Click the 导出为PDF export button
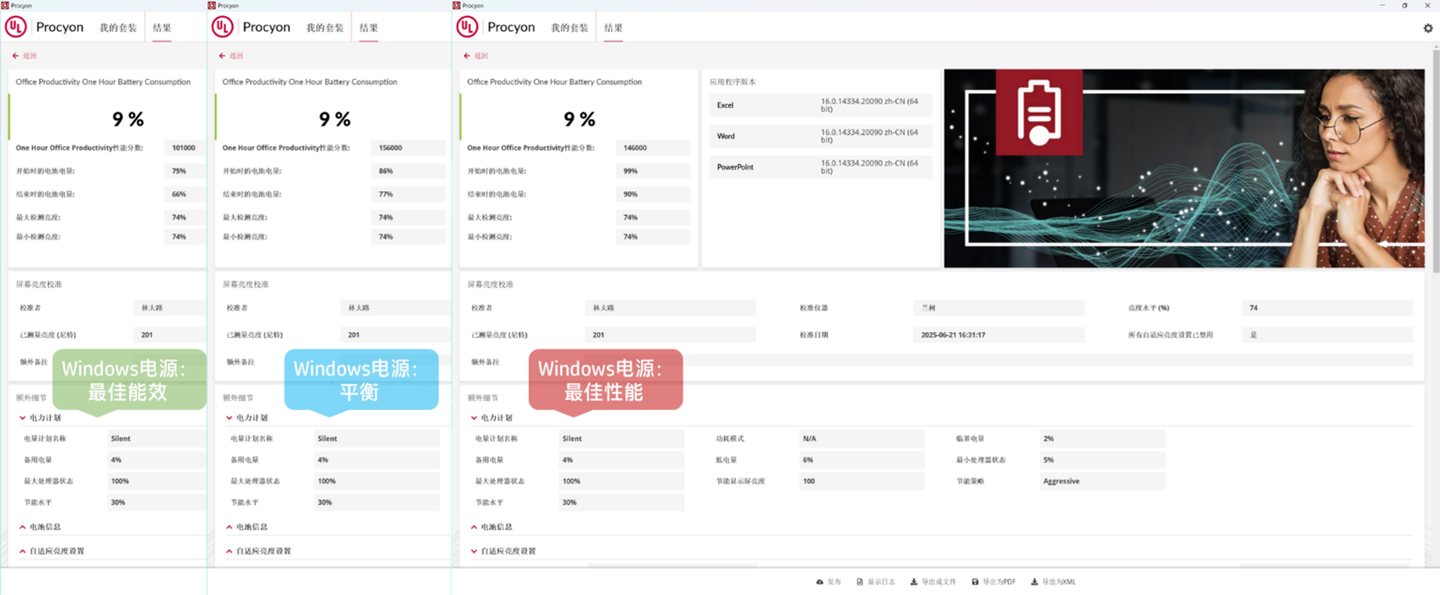Viewport: 1440px width, 595px height. [993, 582]
